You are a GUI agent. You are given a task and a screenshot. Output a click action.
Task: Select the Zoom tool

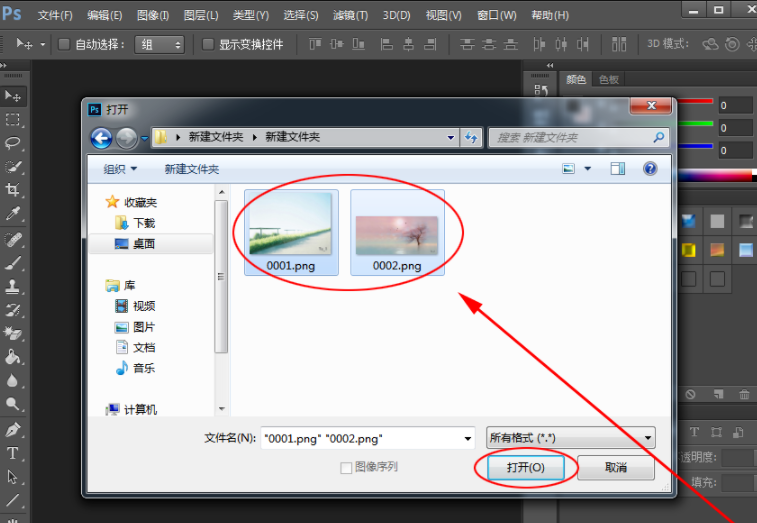tap(13, 404)
